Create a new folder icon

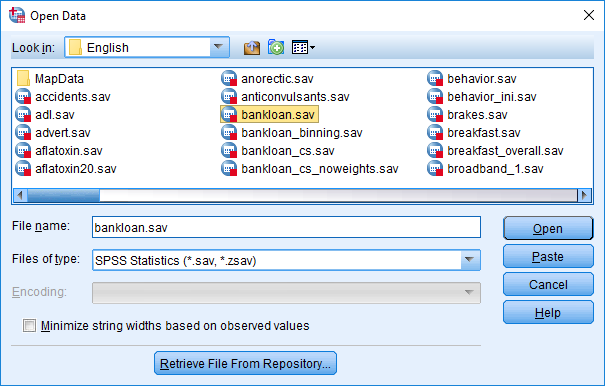click(276, 47)
